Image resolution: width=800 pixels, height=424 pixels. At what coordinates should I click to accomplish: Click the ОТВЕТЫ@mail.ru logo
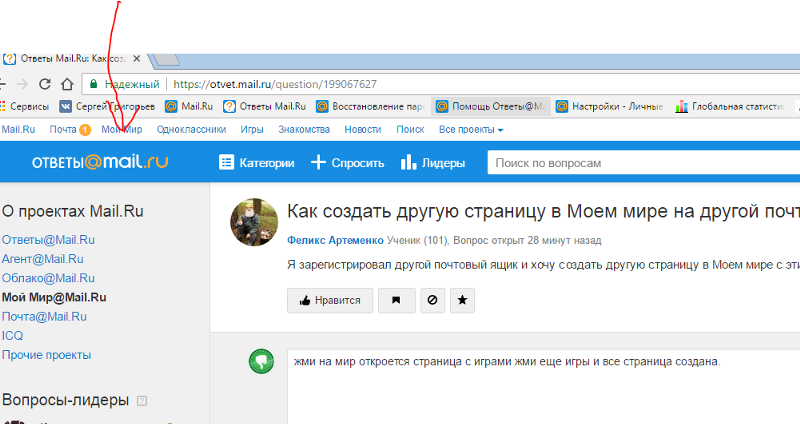pos(100,162)
